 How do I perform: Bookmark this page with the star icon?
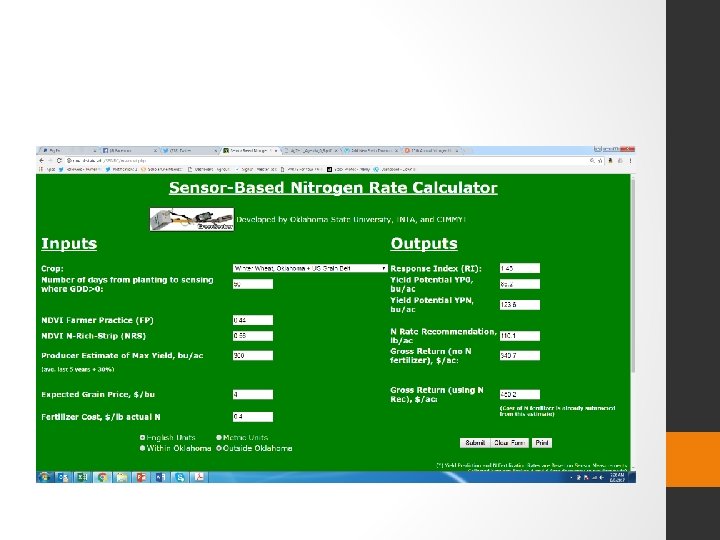(x=600, y=160)
